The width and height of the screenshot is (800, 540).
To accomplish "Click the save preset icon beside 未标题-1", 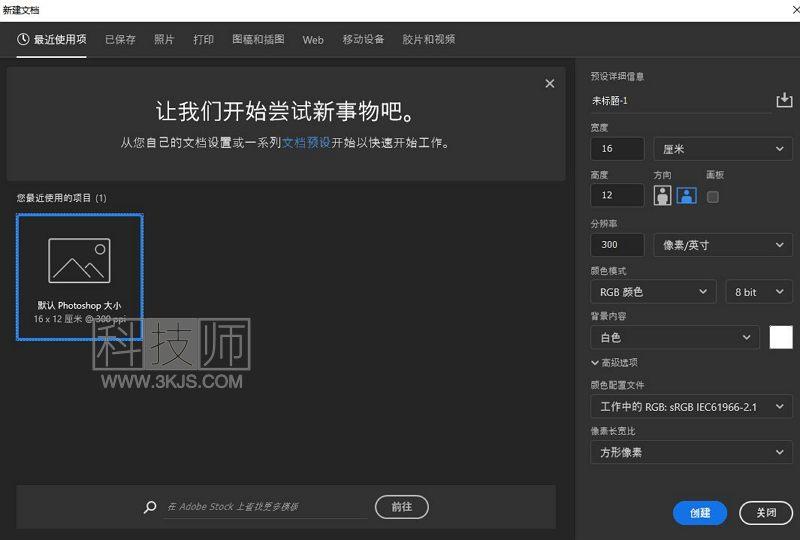I will pos(784,100).
